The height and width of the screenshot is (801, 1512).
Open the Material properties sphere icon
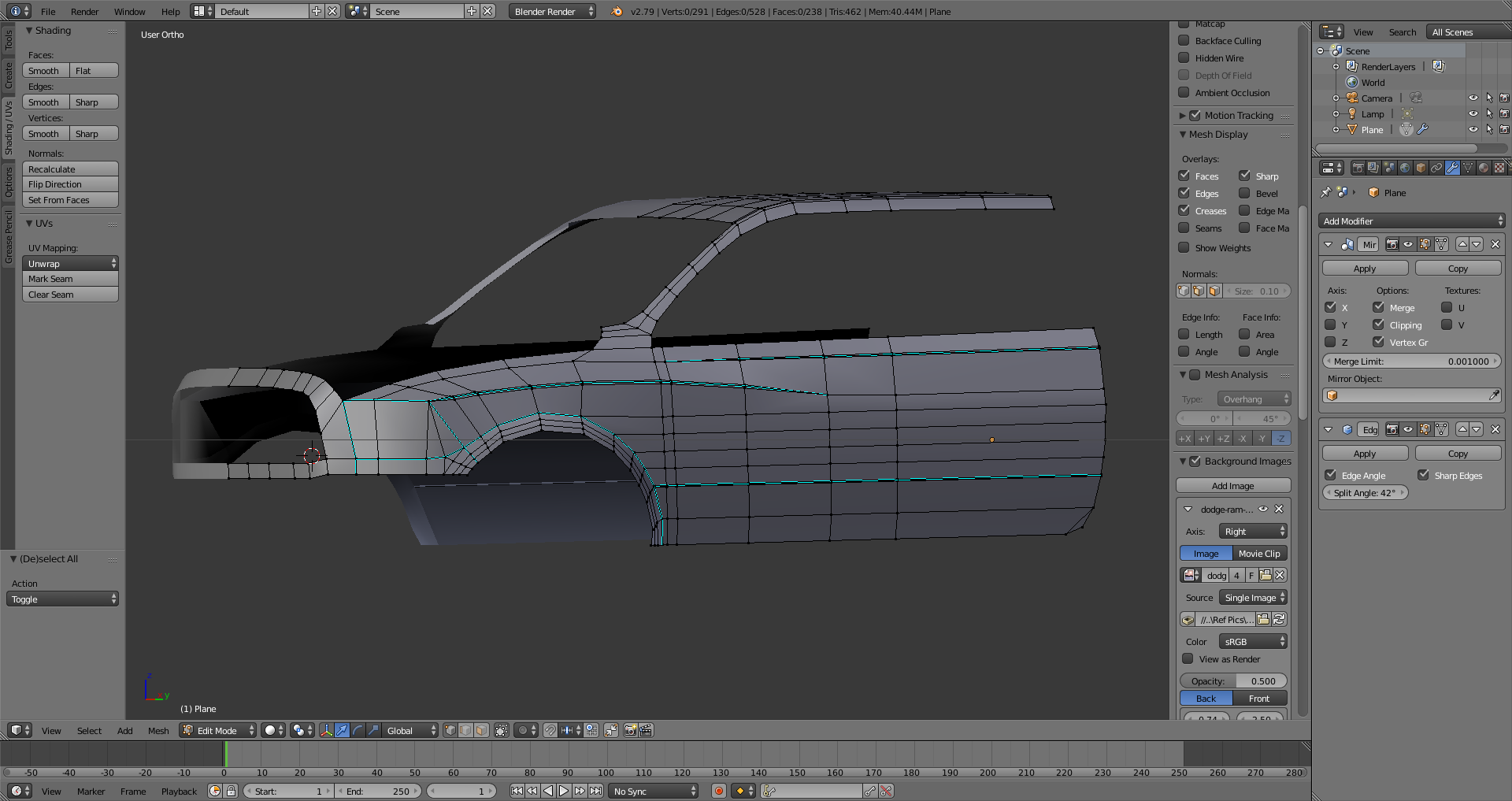(x=1484, y=168)
